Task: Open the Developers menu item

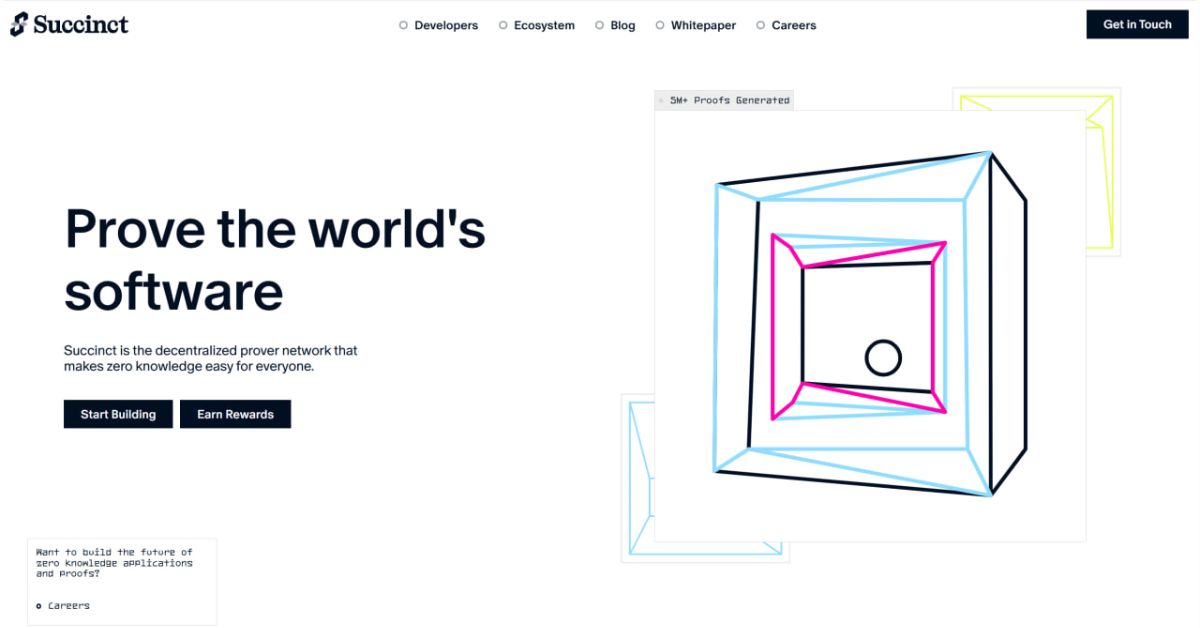Action: pos(439,25)
